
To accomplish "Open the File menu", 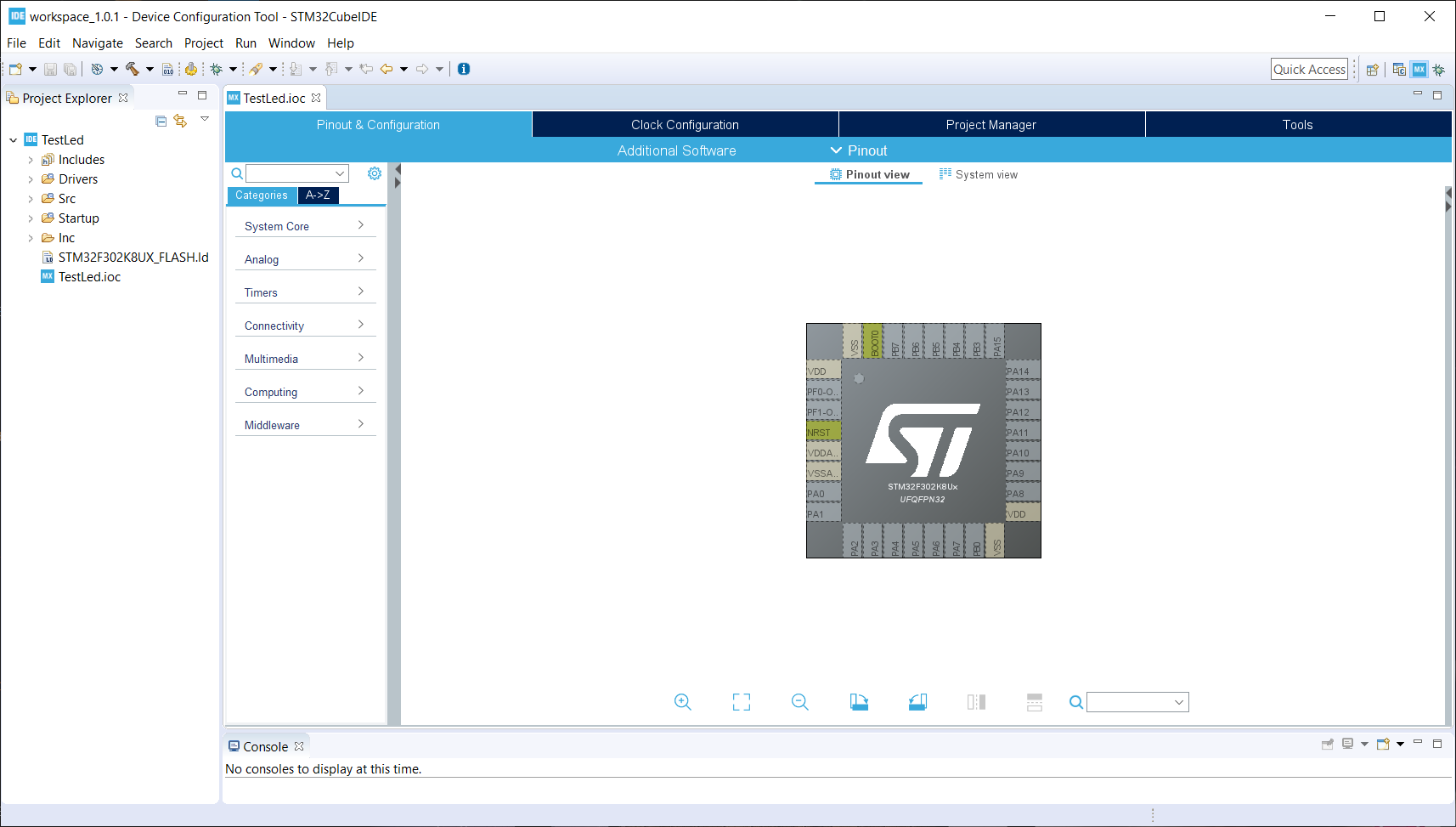I will click(16, 43).
